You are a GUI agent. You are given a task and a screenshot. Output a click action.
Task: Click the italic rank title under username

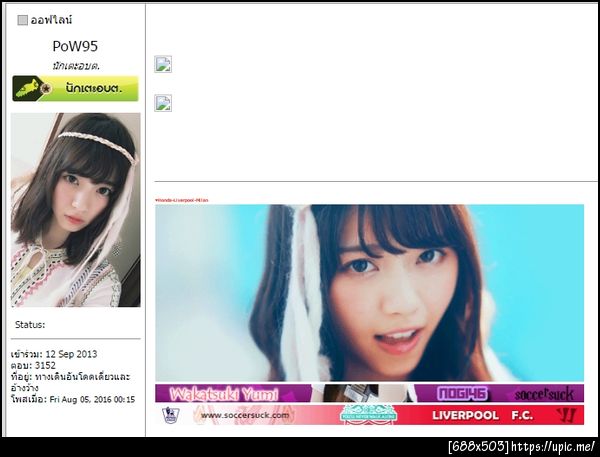click(76, 66)
